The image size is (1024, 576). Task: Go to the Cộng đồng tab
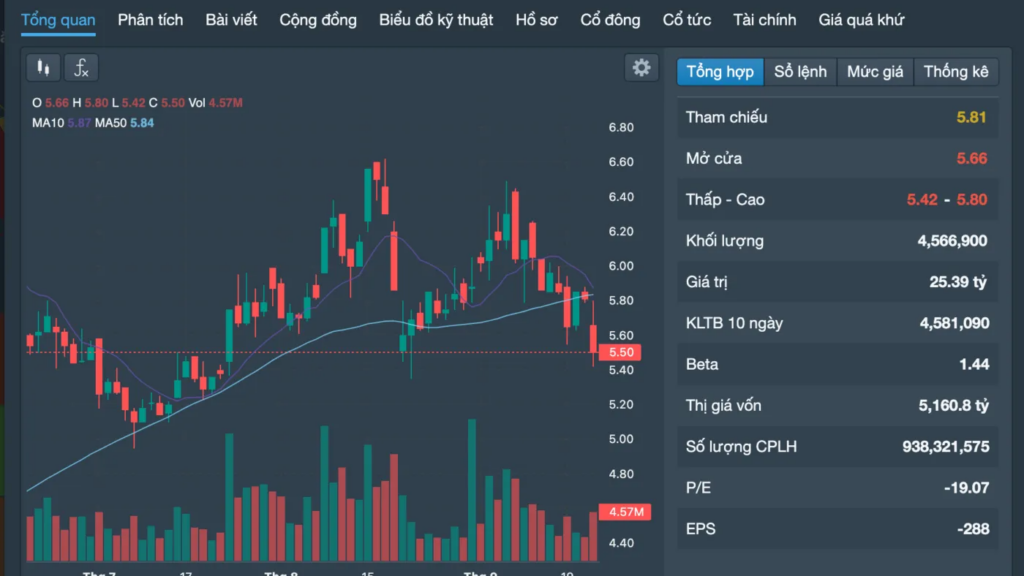(318, 20)
